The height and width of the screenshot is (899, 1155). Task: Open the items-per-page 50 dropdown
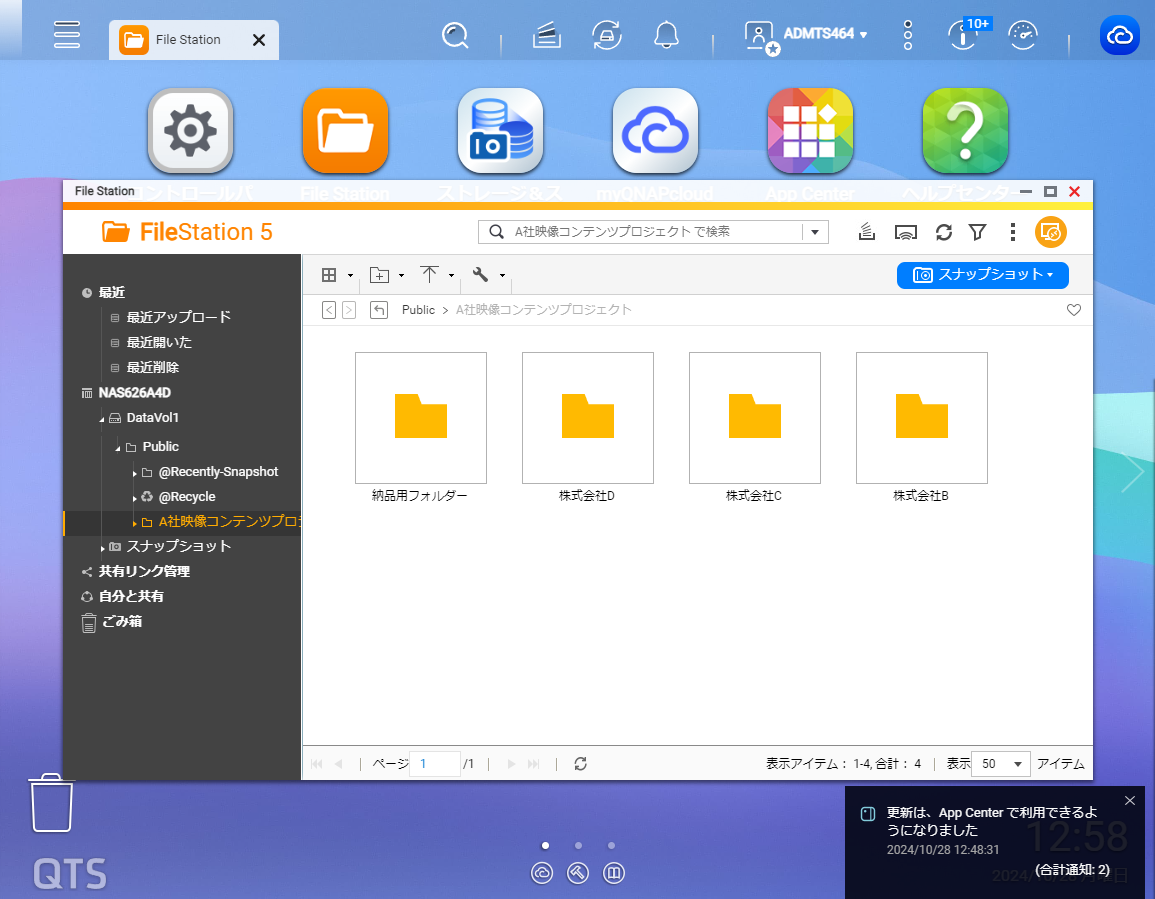[x=1001, y=764]
